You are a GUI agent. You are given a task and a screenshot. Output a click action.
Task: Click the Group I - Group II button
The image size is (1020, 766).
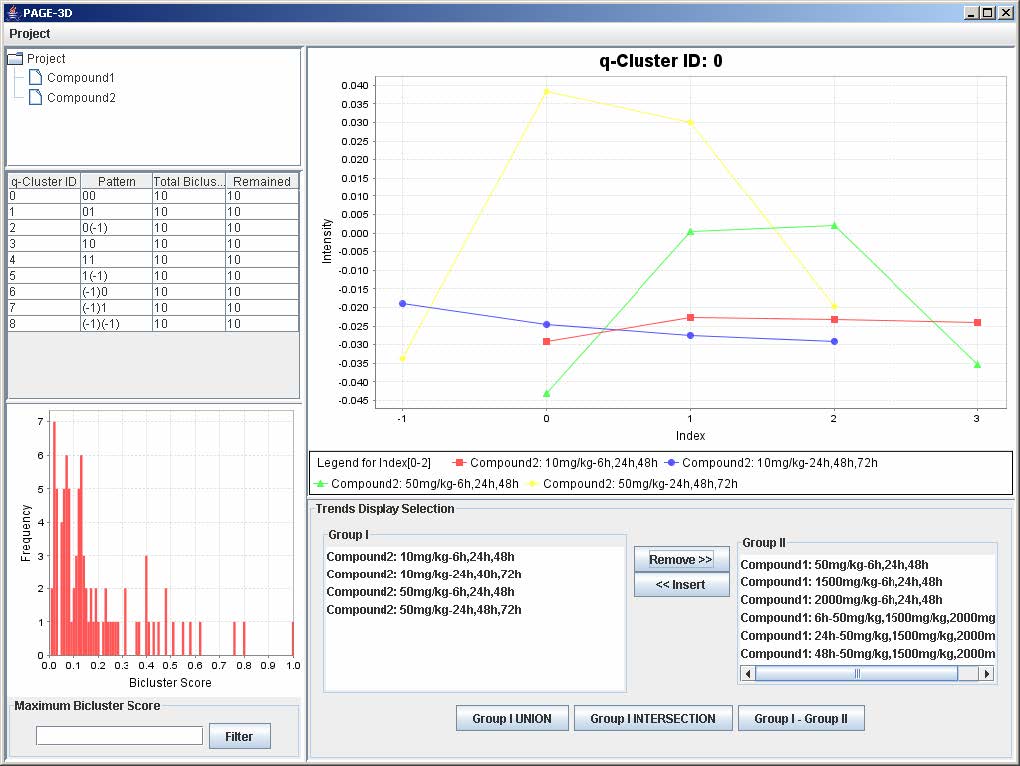[x=801, y=719]
